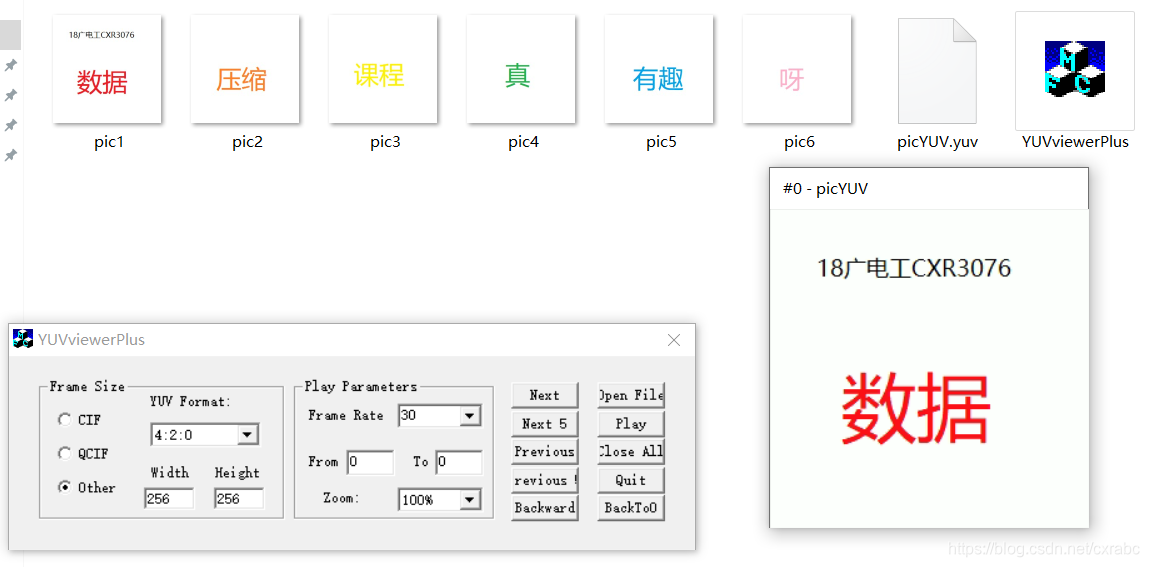Click the displayed 数据 frame in picYUV window
1149x567 pixels.
tap(928, 368)
